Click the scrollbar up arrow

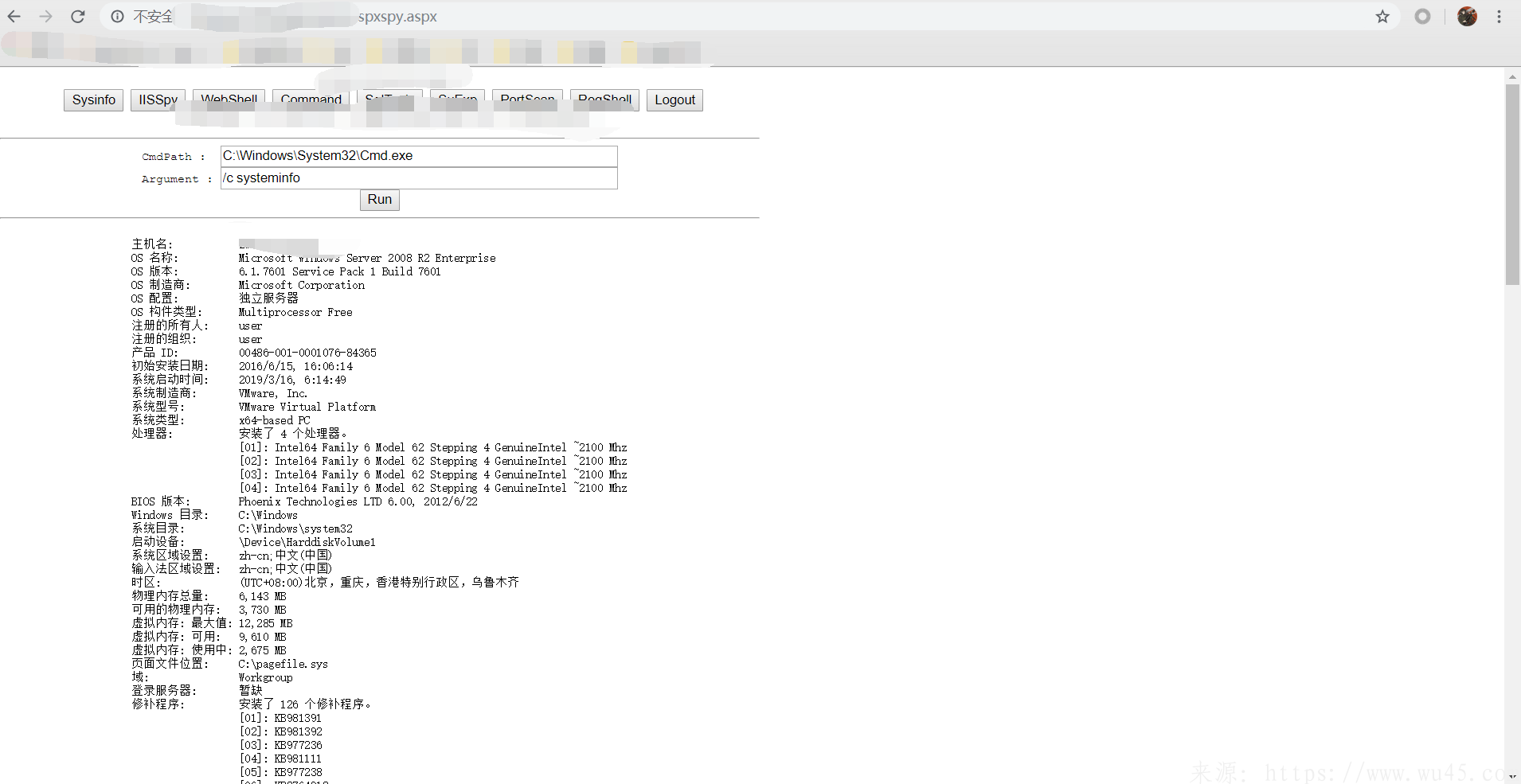point(1512,77)
